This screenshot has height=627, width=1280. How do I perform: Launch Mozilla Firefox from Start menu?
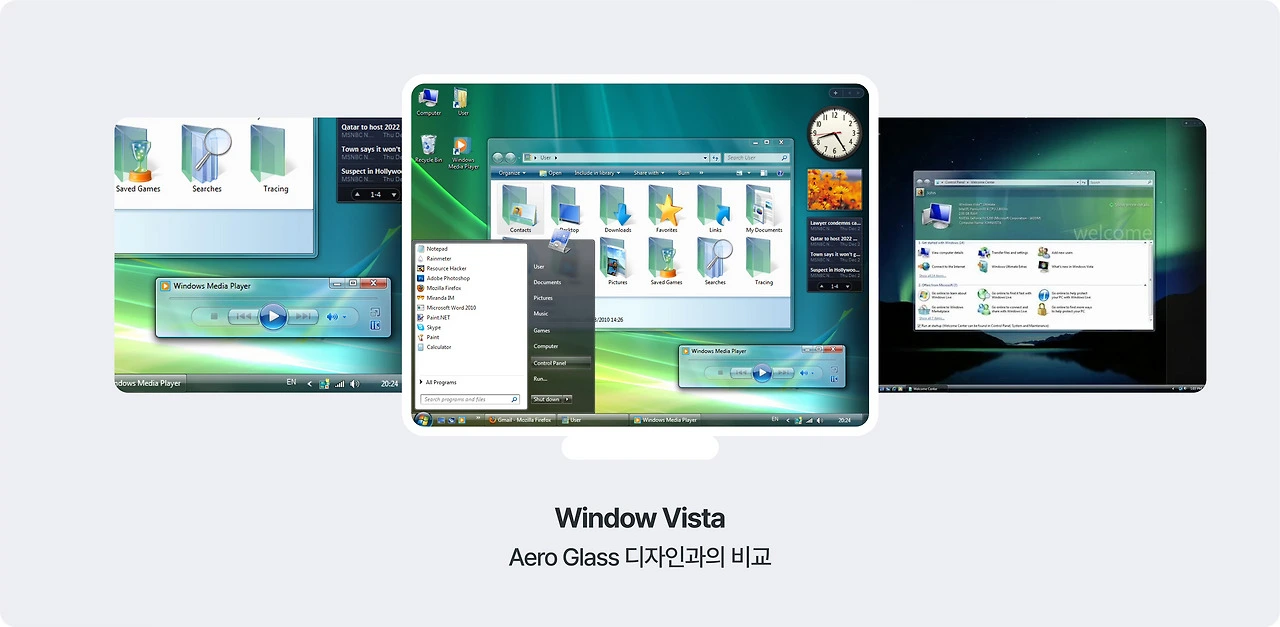(446, 288)
